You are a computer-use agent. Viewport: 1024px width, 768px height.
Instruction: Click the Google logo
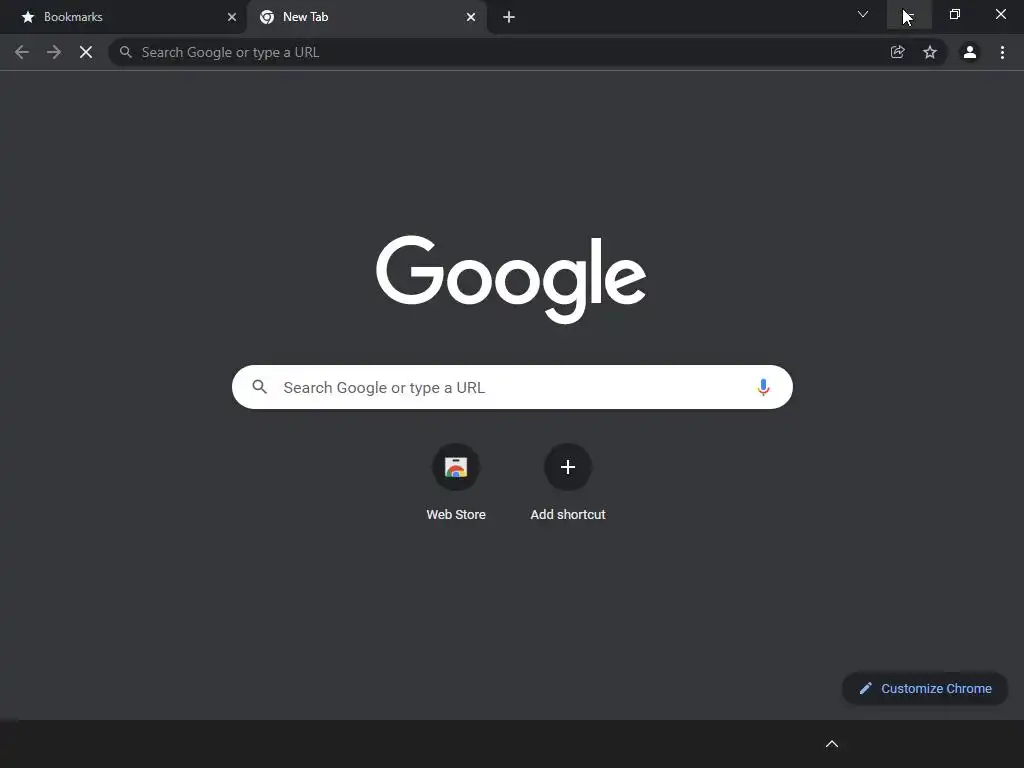(x=511, y=279)
